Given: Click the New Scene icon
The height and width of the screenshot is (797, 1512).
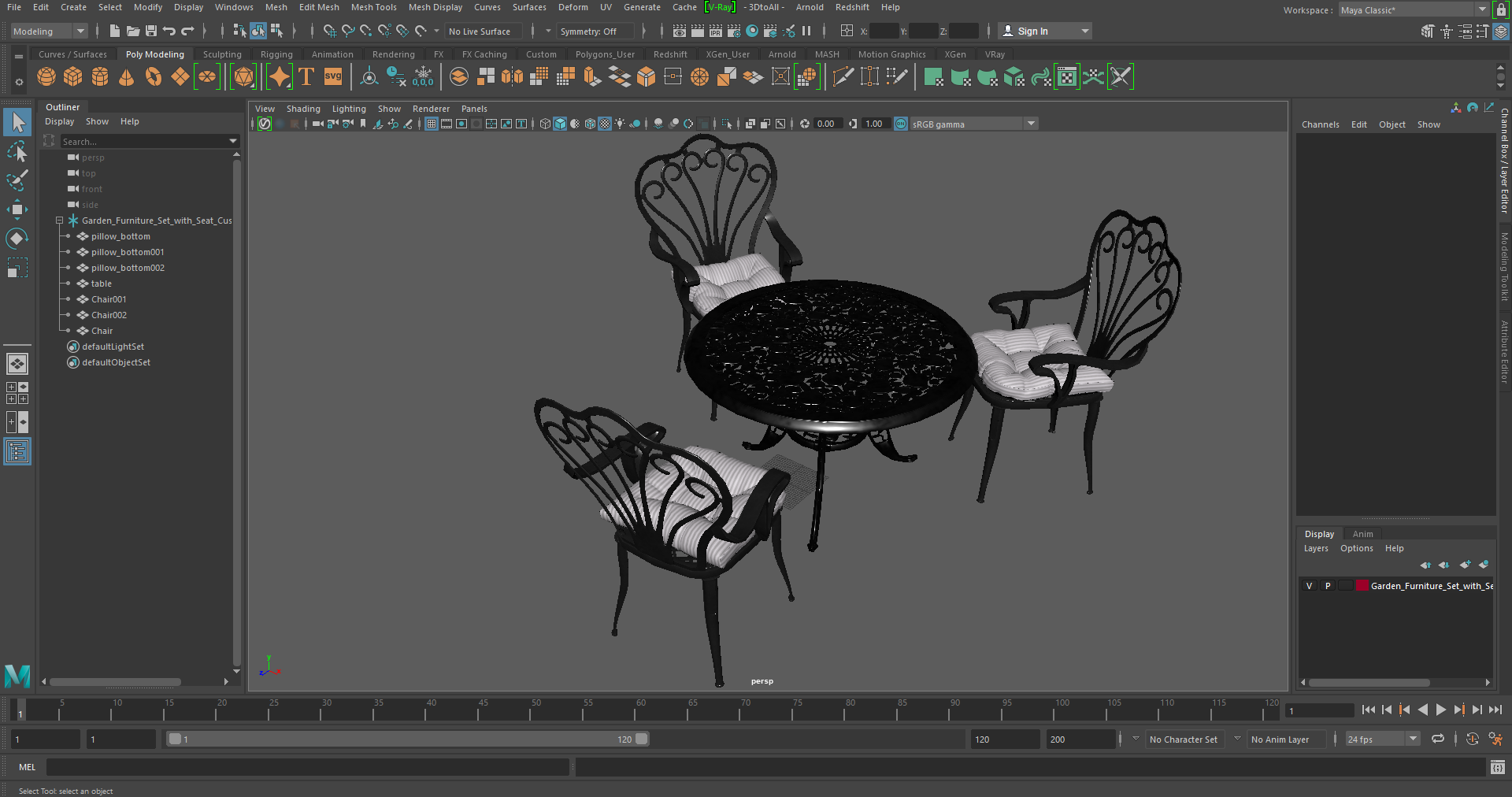Looking at the screenshot, I should click(115, 31).
